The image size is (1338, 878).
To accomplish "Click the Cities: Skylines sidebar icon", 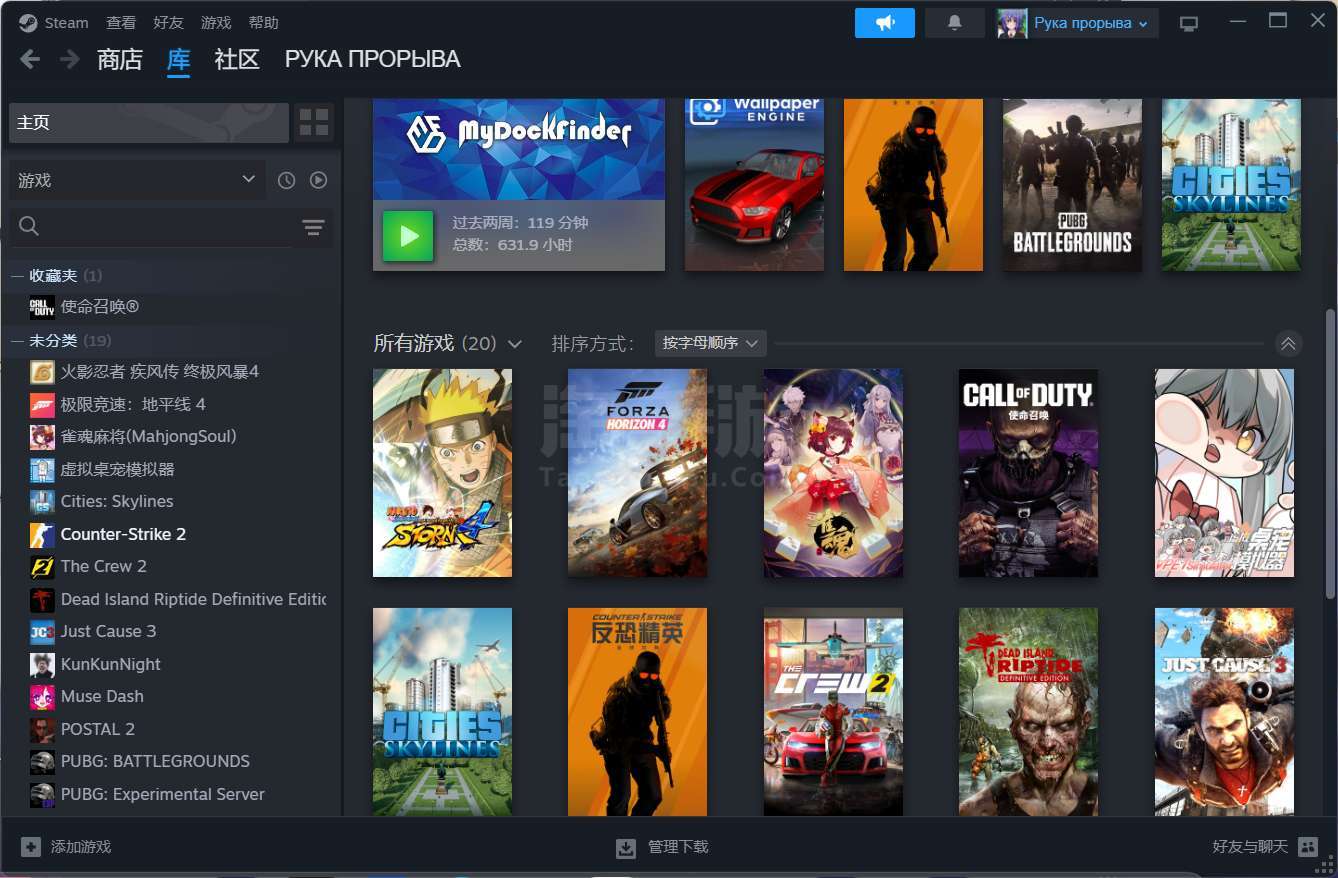I will (x=42, y=501).
